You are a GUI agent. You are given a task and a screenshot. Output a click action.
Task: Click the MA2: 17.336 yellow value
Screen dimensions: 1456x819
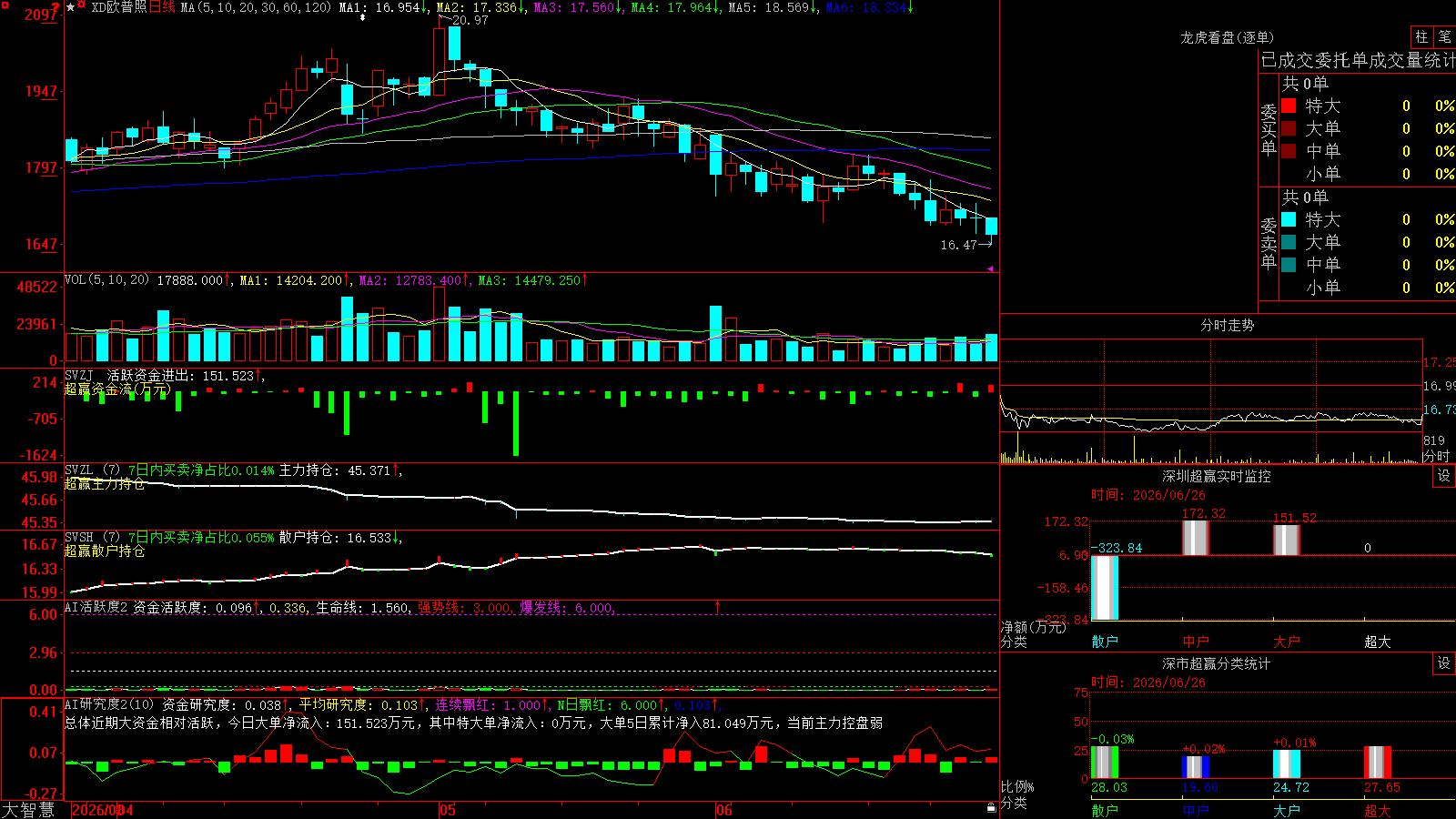(x=477, y=7)
